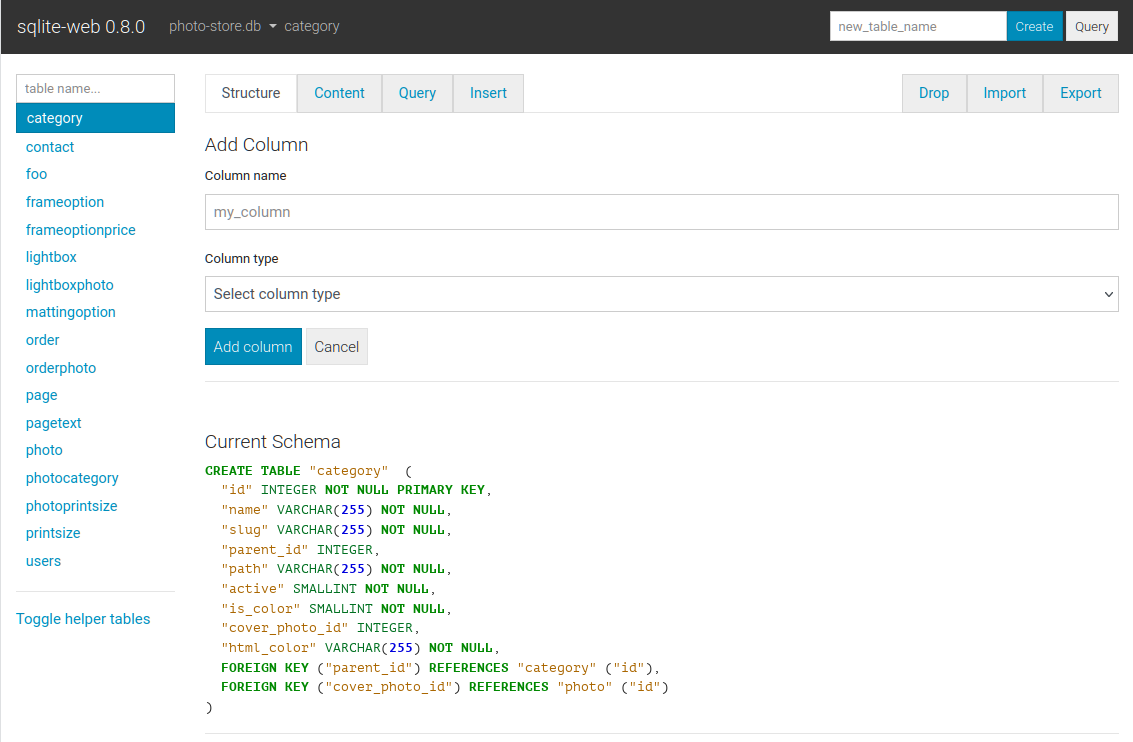Viewport: 1133px width, 742px height.
Task: Click Toggle helper tables link
Action: tap(83, 619)
